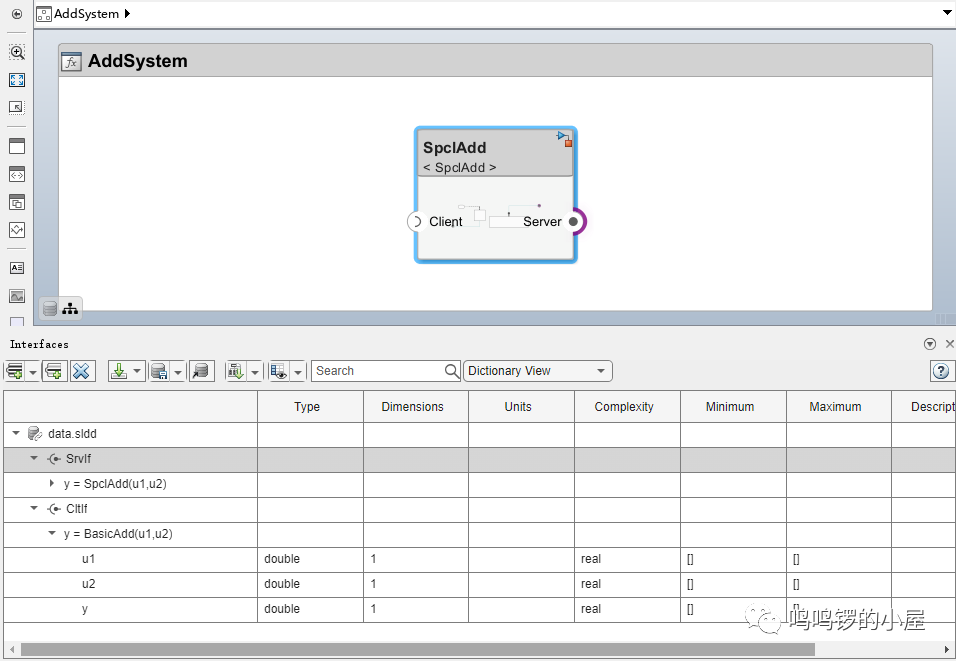Collapse SrvIf interface node
This screenshot has width=956, height=661.
pyautogui.click(x=34, y=459)
